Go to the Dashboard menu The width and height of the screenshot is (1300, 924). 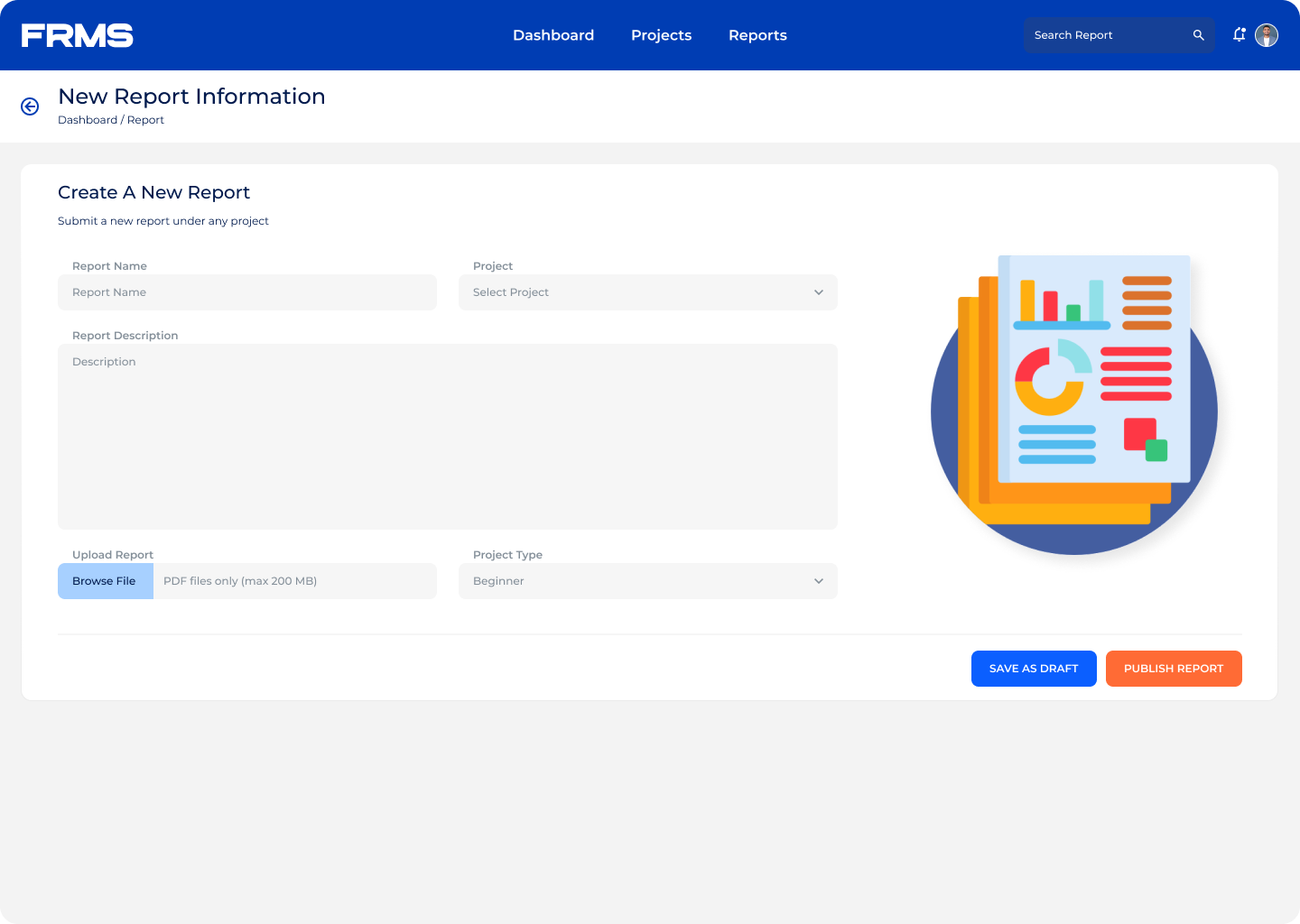(x=553, y=35)
